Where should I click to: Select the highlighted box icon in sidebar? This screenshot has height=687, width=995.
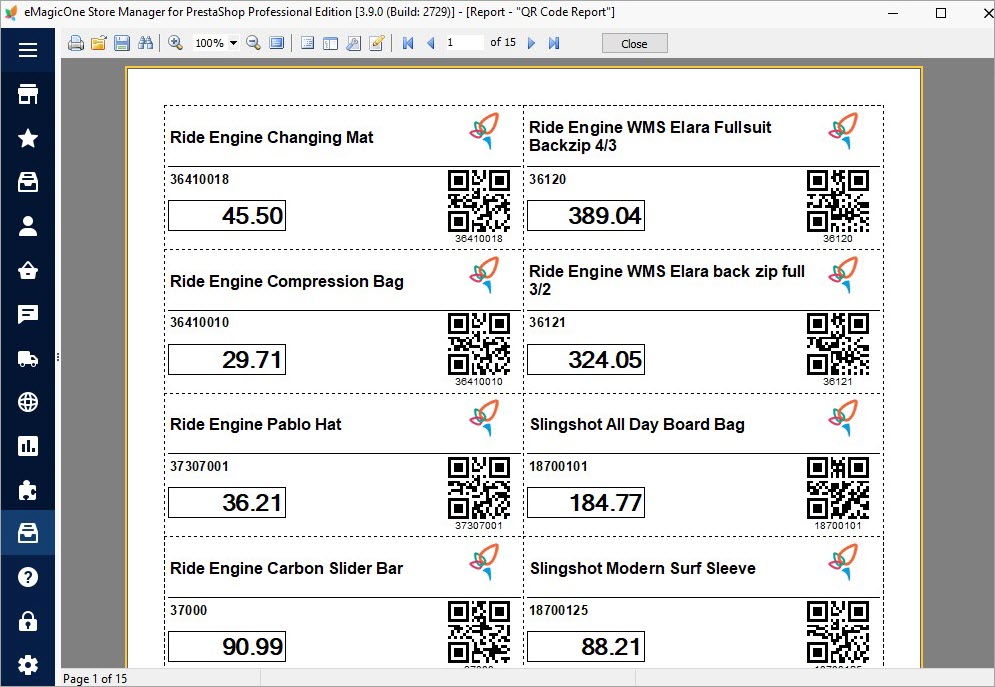point(28,533)
